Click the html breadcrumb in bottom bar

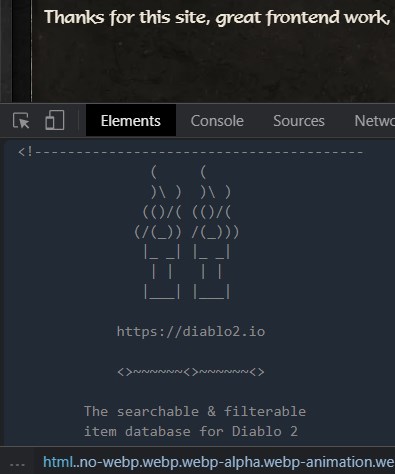pos(58,462)
